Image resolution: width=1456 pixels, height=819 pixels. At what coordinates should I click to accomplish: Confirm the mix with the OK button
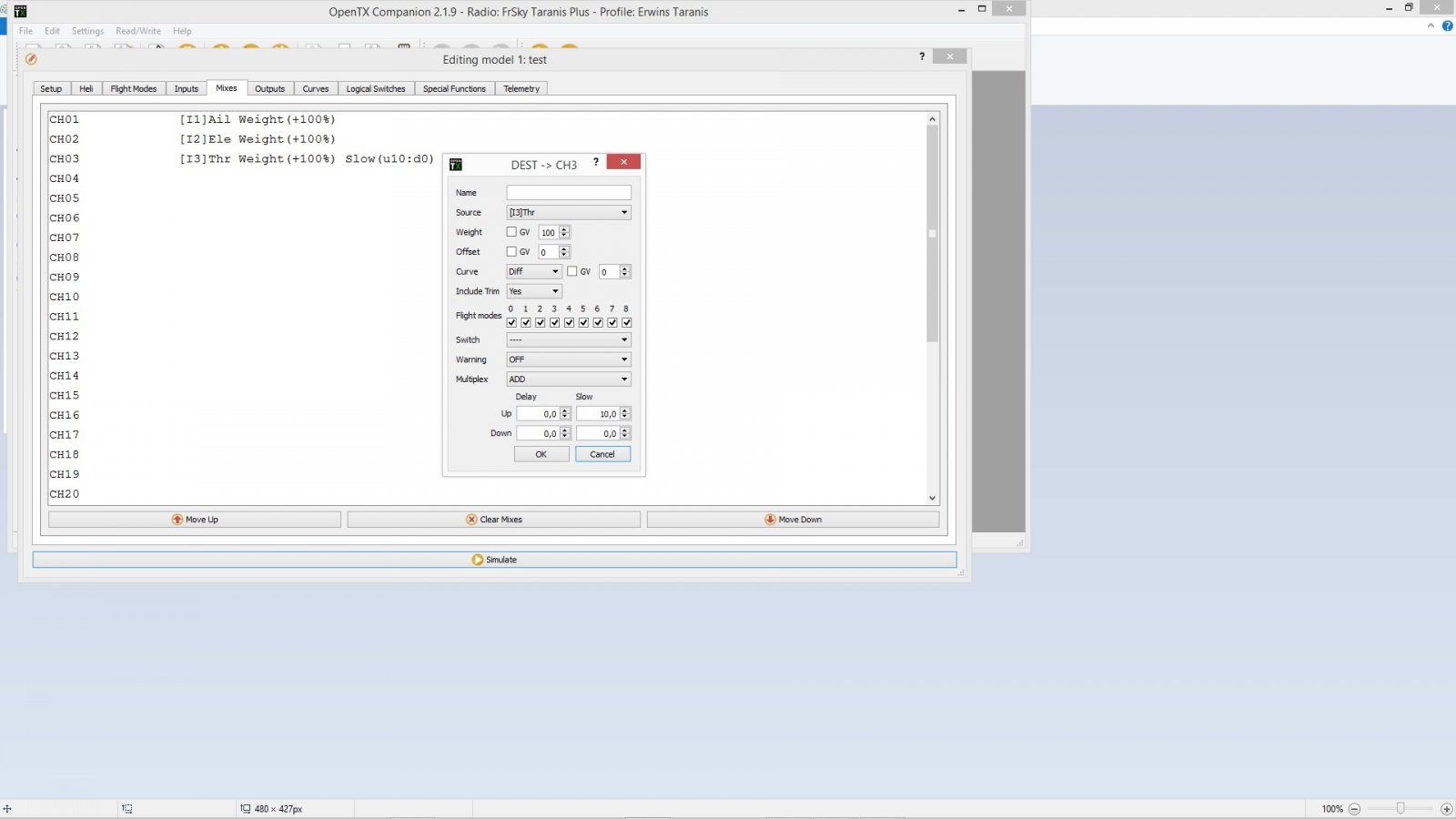(x=541, y=454)
